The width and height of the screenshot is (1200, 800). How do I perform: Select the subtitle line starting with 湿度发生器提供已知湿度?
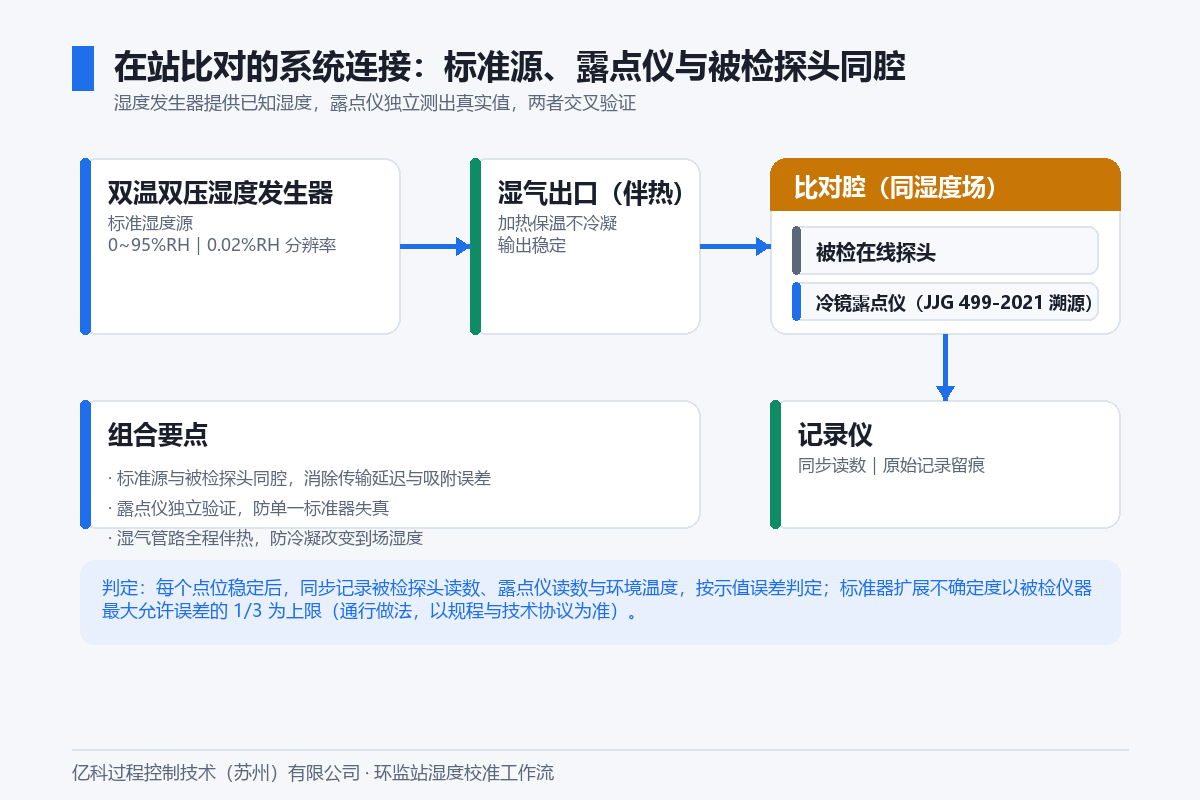[375, 104]
